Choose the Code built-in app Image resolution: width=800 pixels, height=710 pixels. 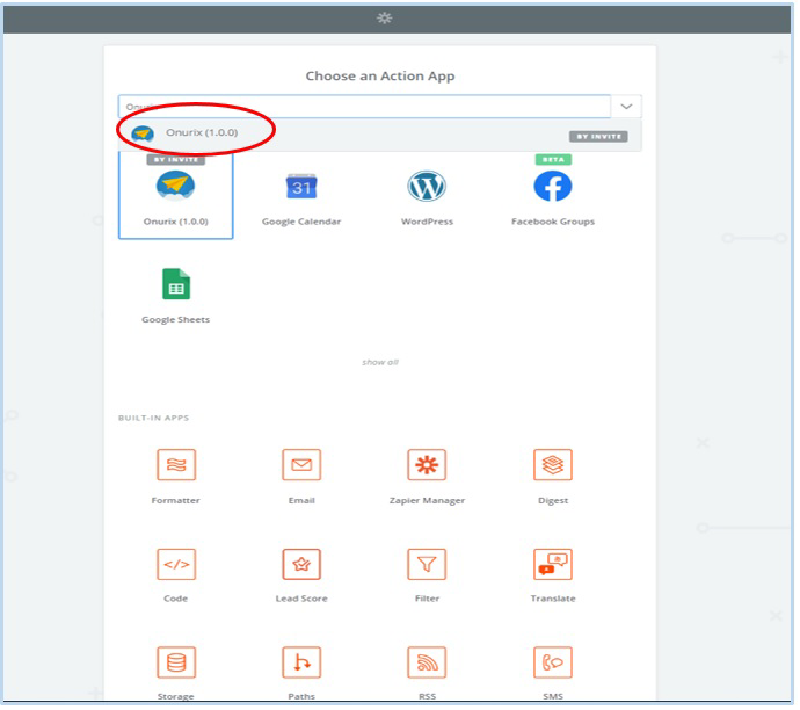click(x=176, y=575)
